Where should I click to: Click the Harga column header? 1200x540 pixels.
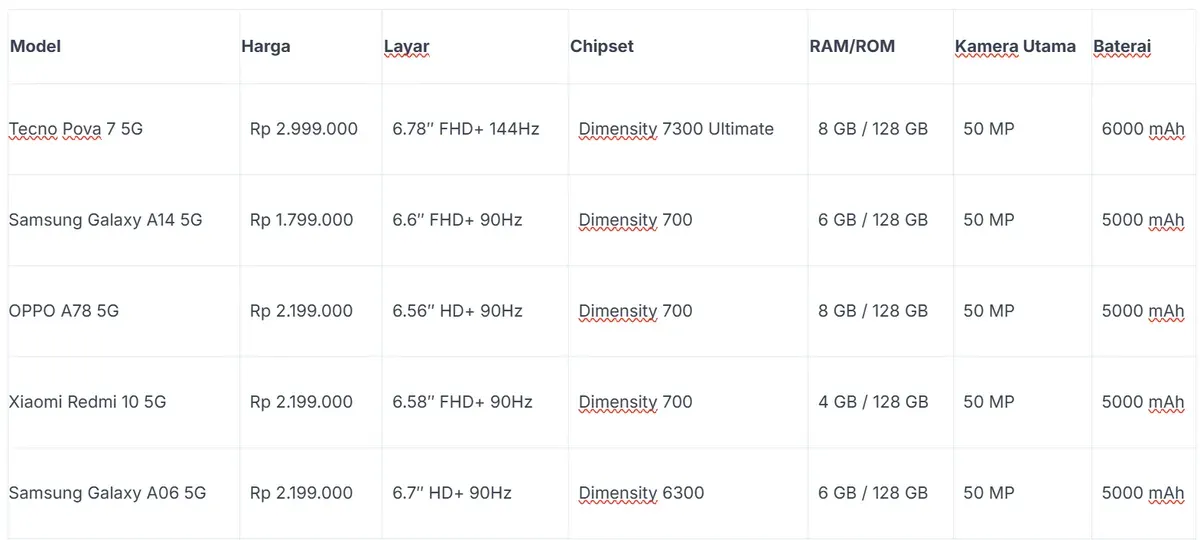pos(266,46)
